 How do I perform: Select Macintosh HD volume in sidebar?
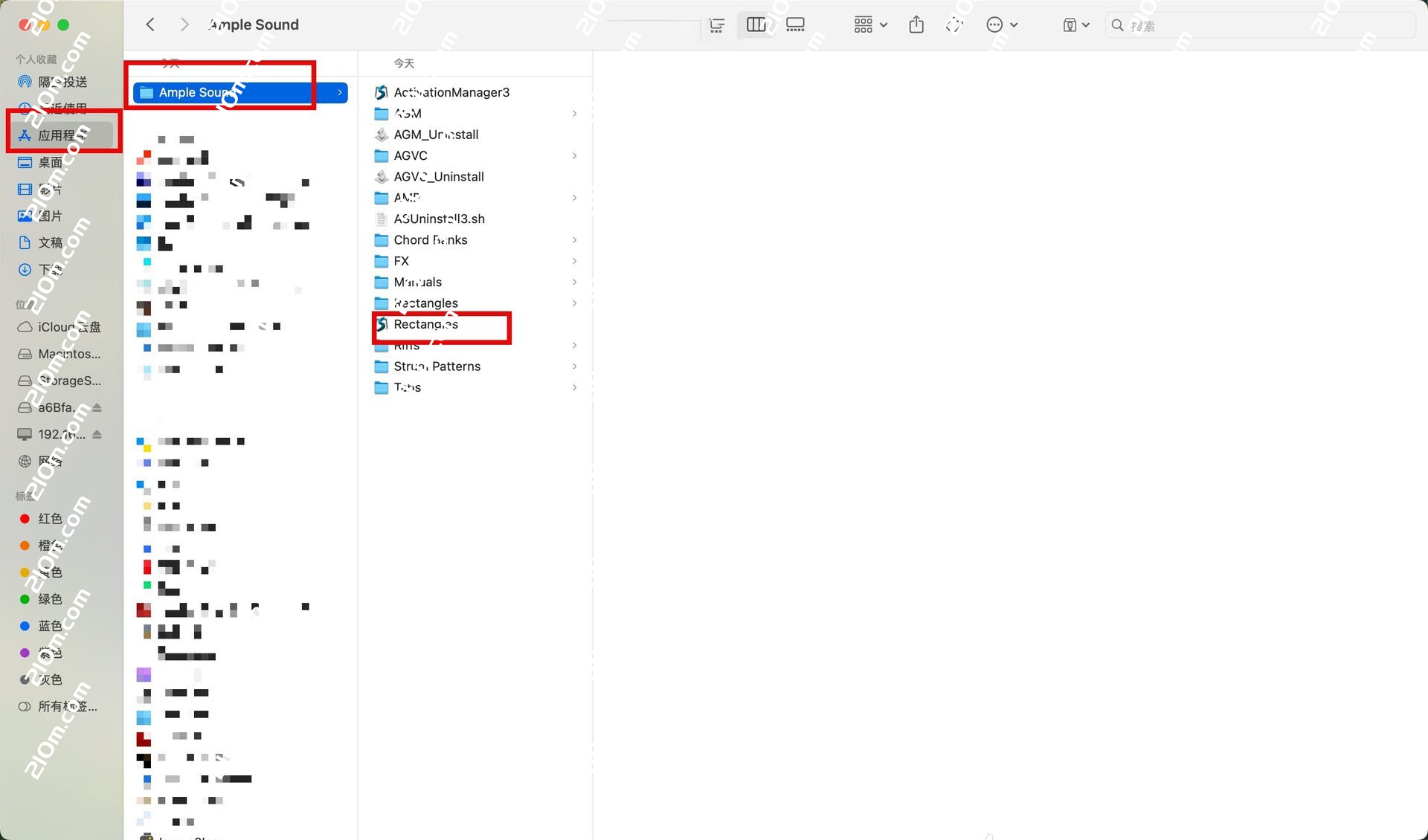(x=63, y=354)
